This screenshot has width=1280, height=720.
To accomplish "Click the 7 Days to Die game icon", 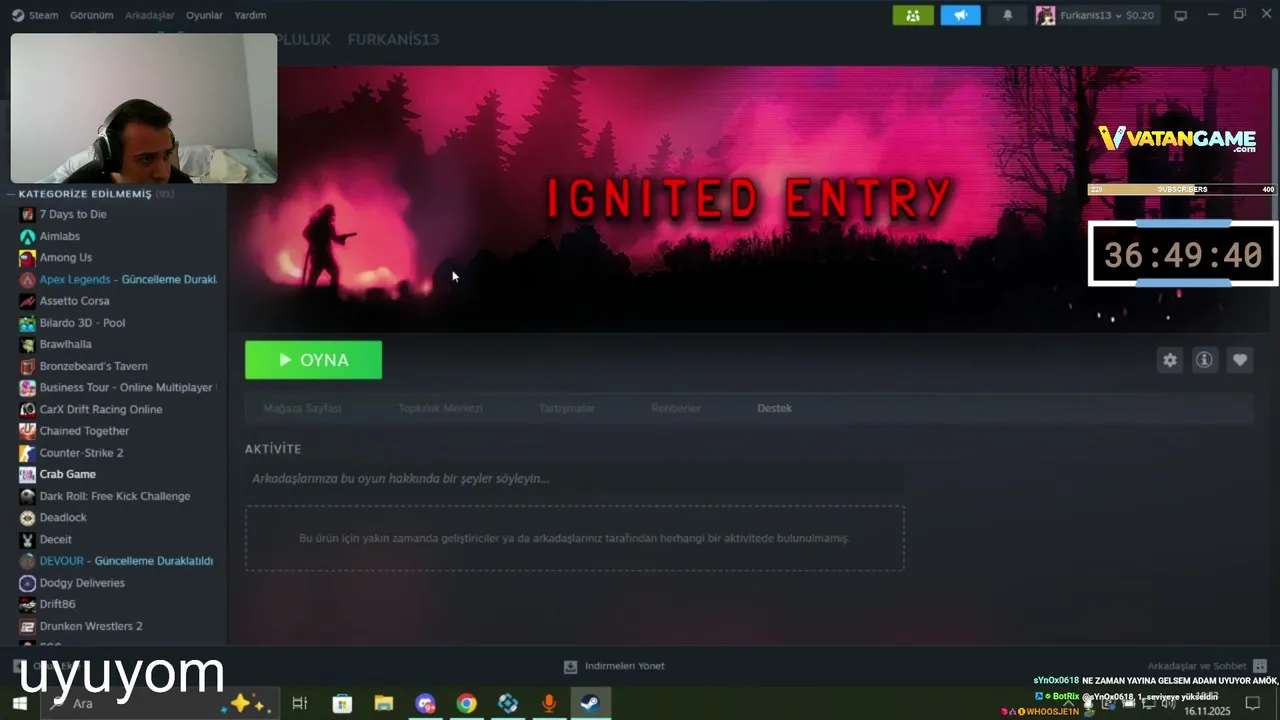I will click(x=27, y=214).
